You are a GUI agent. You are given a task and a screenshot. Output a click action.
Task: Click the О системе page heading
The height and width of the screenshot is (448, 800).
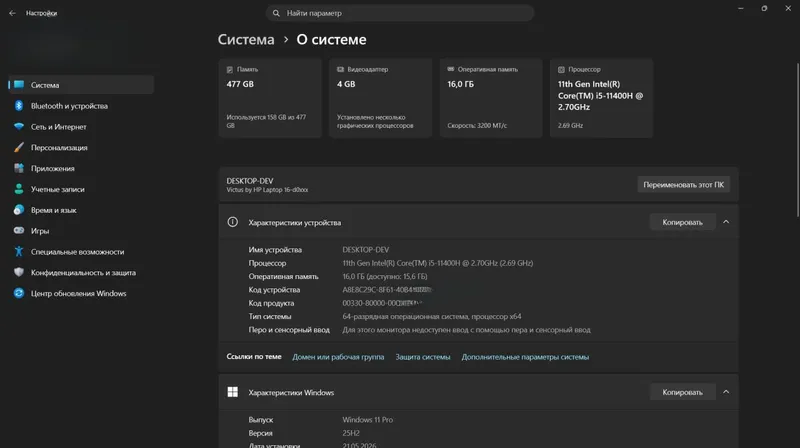pos(331,39)
